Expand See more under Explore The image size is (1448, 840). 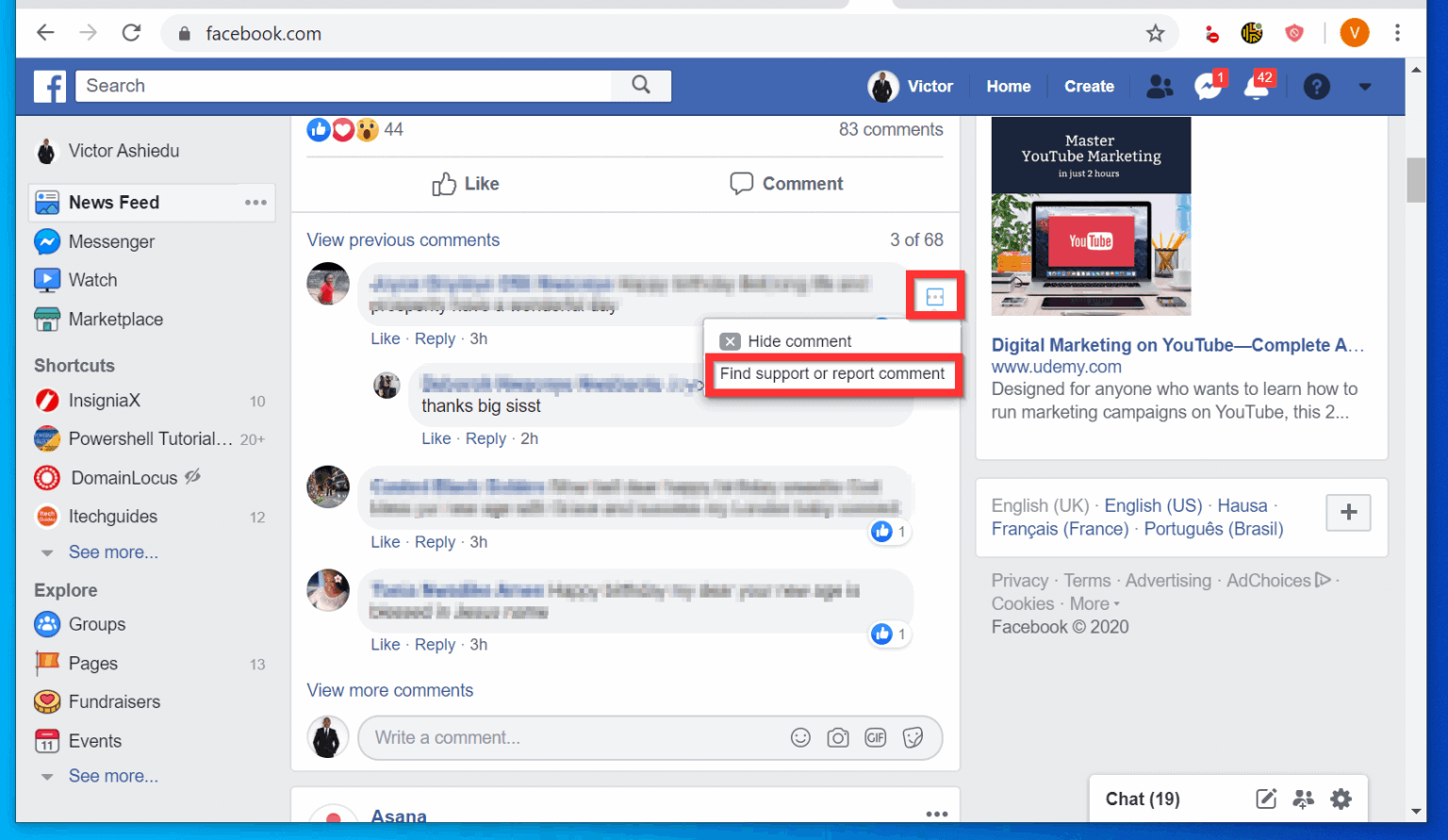113,776
